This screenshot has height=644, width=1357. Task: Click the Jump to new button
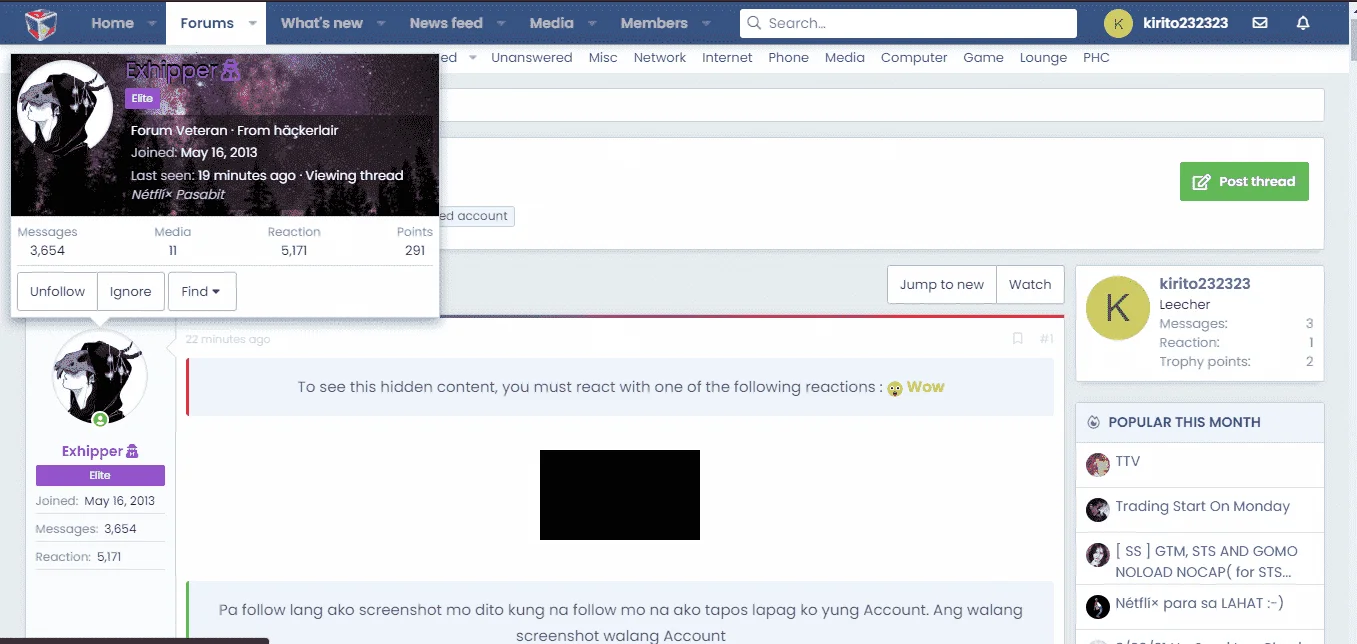pyautogui.click(x=942, y=285)
